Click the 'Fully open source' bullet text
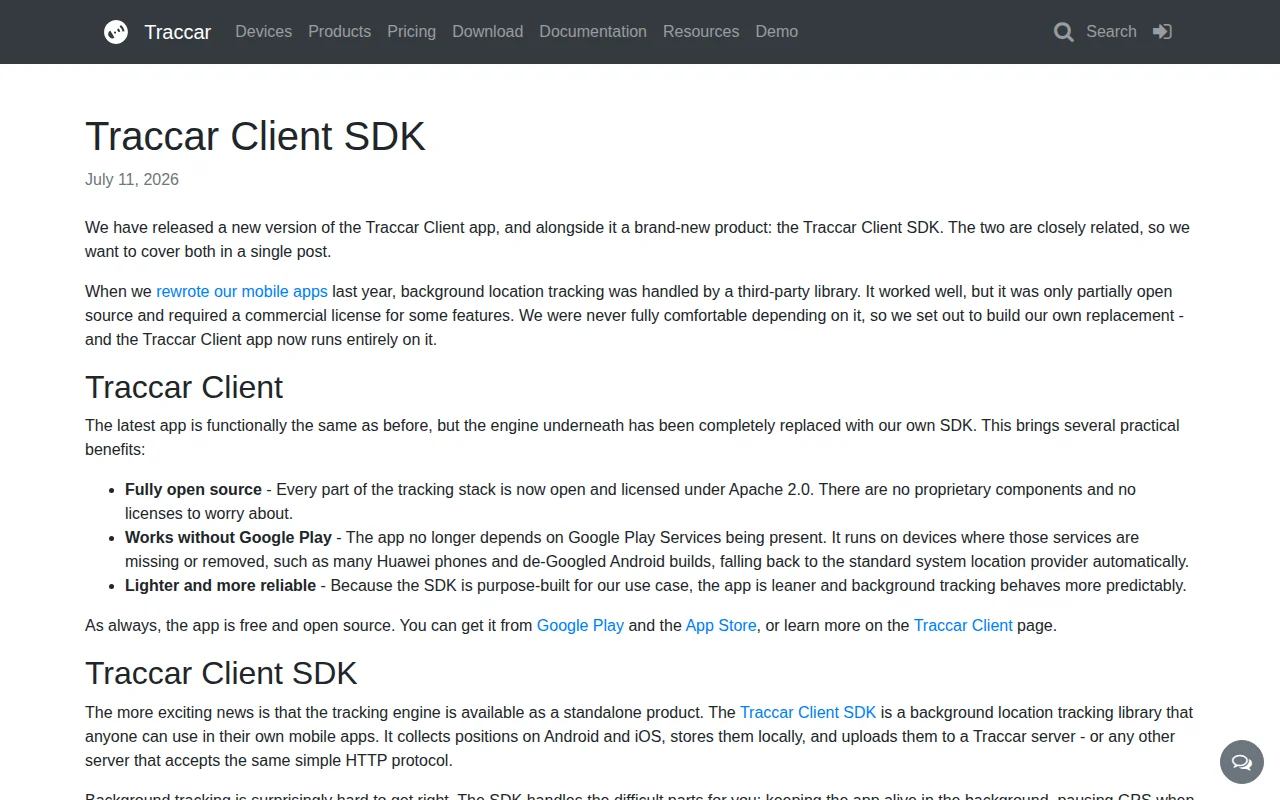1280x800 pixels. point(193,490)
